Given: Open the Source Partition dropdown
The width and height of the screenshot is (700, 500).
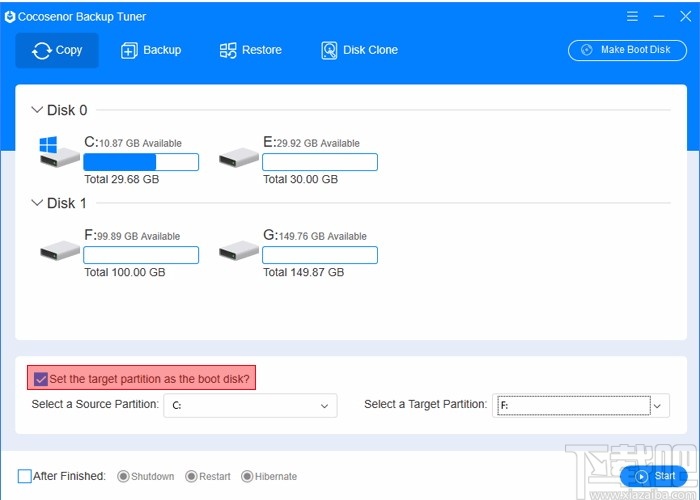Looking at the screenshot, I should [250, 405].
